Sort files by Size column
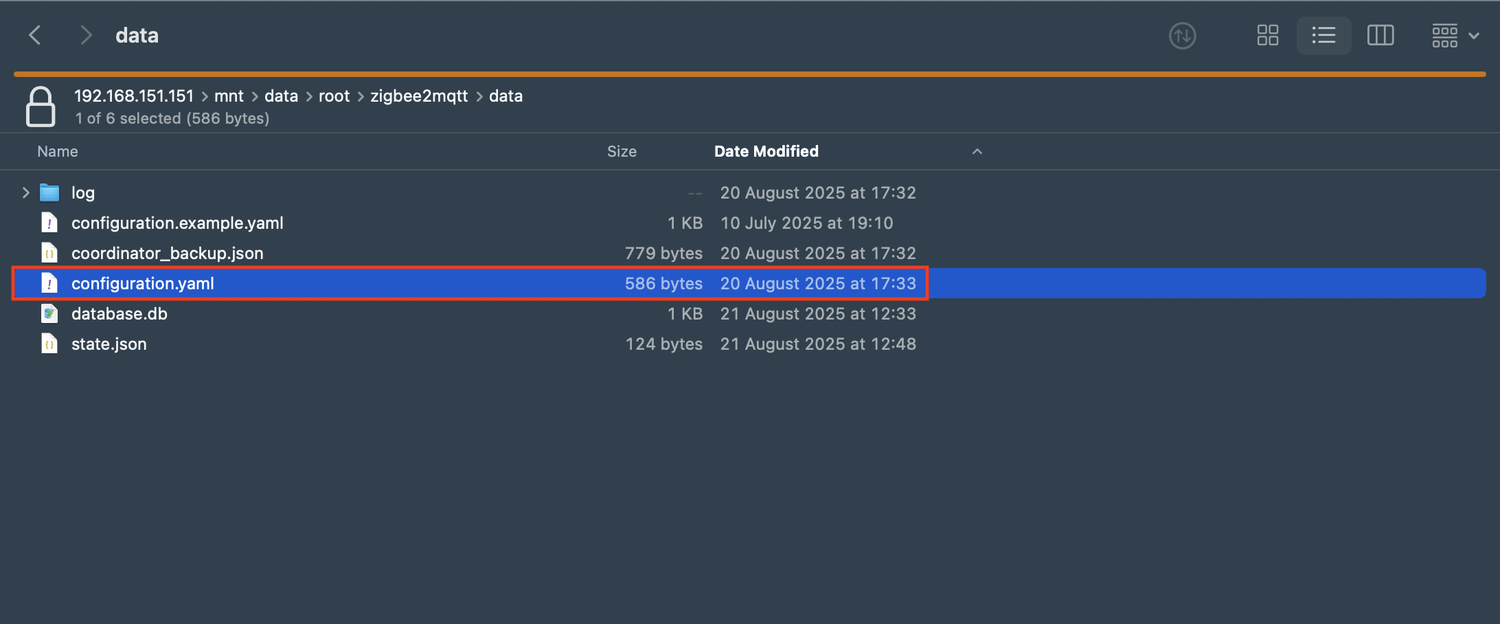This screenshot has width=1500, height=624. (621, 151)
